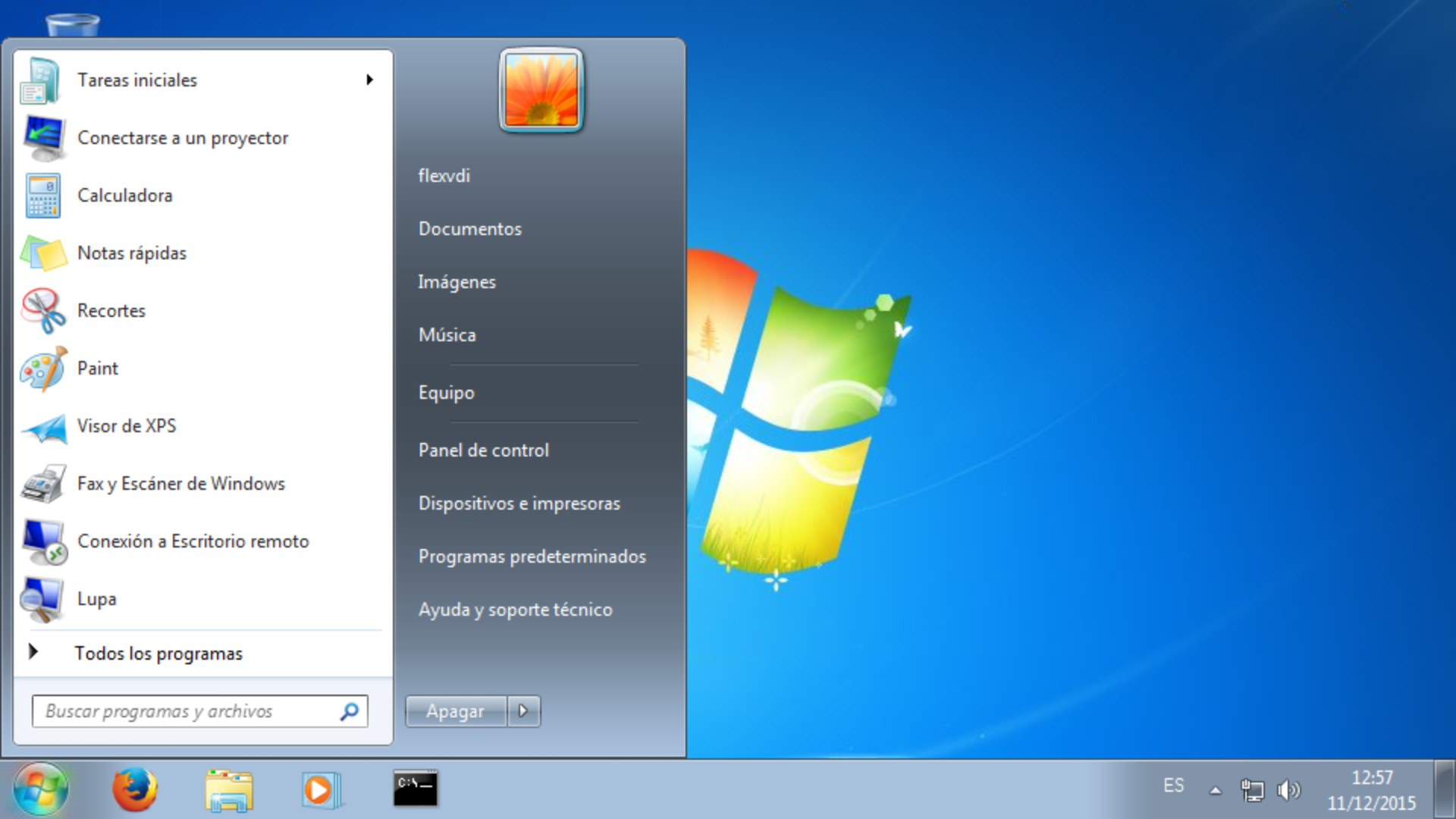The image size is (1456, 819).
Task: Open Fax y Escáner de Windows icon
Action: pos(44,484)
